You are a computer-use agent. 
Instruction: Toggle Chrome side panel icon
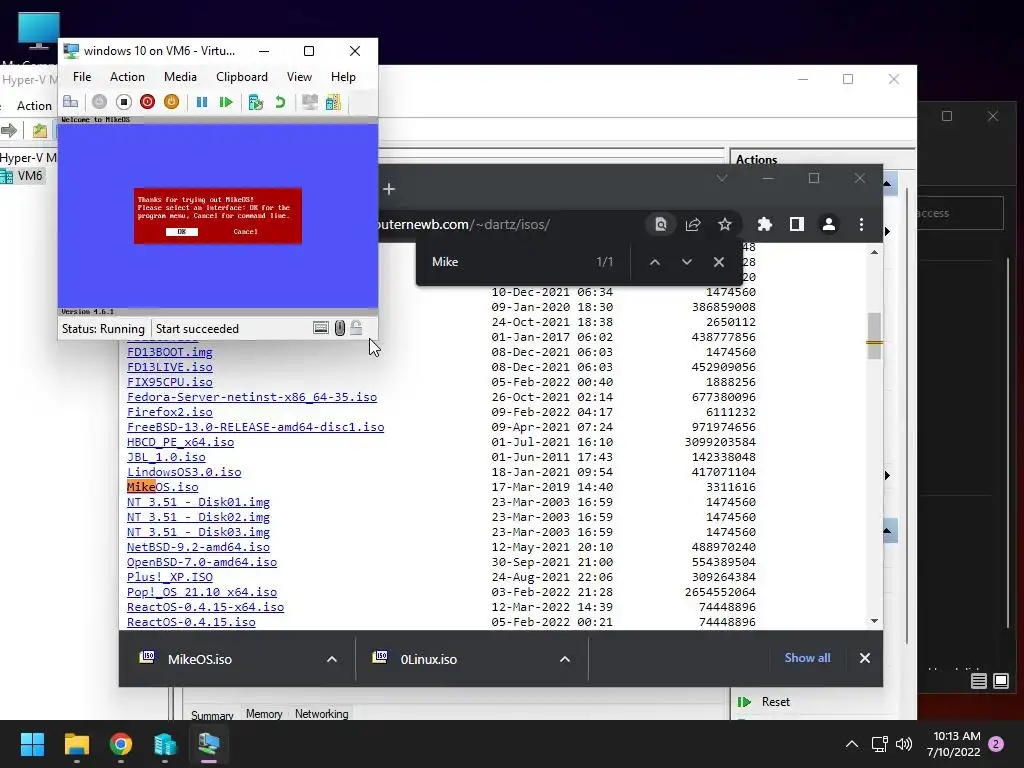797,225
